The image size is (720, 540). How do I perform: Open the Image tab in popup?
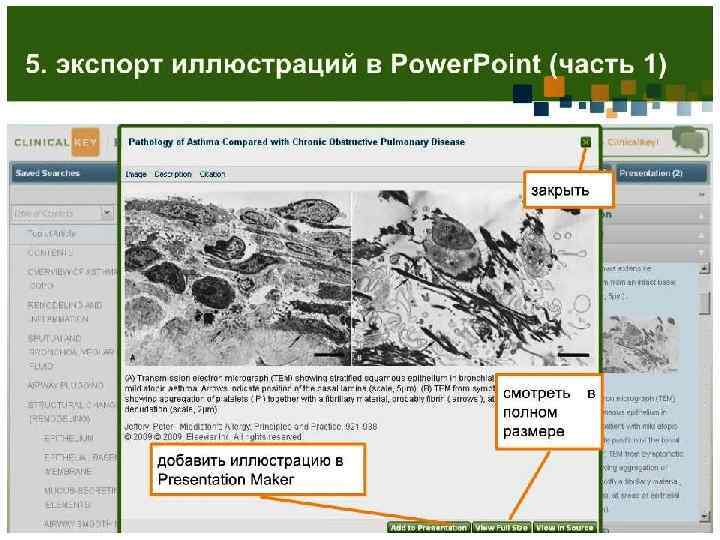(136, 174)
